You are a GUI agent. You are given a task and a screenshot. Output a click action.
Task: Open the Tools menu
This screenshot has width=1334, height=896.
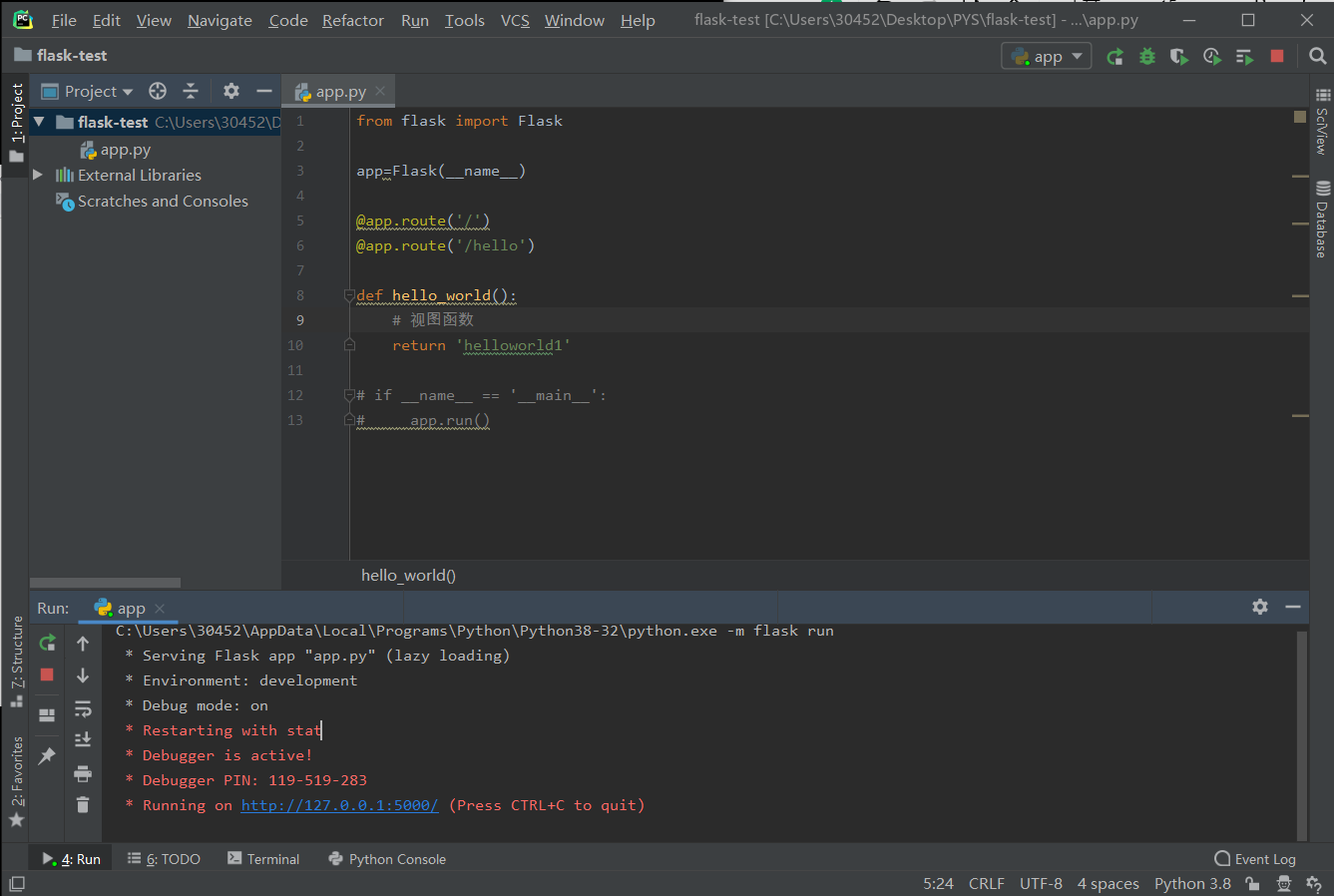click(x=464, y=20)
